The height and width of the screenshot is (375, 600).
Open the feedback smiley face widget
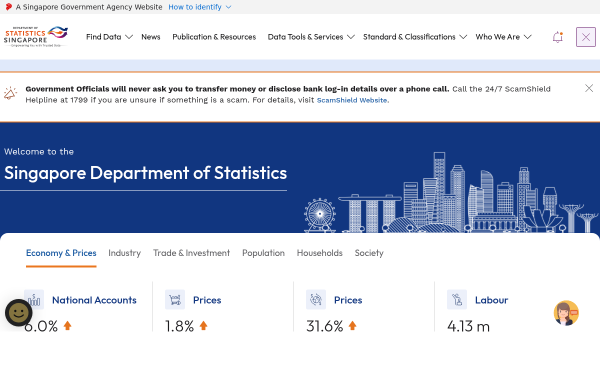[18, 313]
